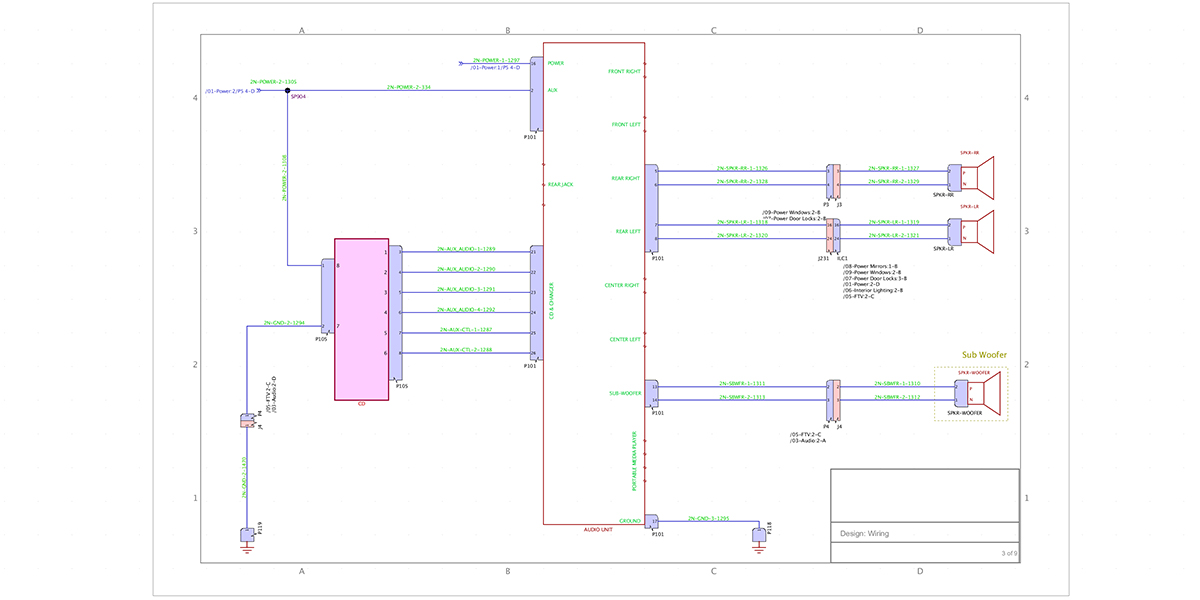Select wire label 2N-SPKR-RR-1-1326

742,168
